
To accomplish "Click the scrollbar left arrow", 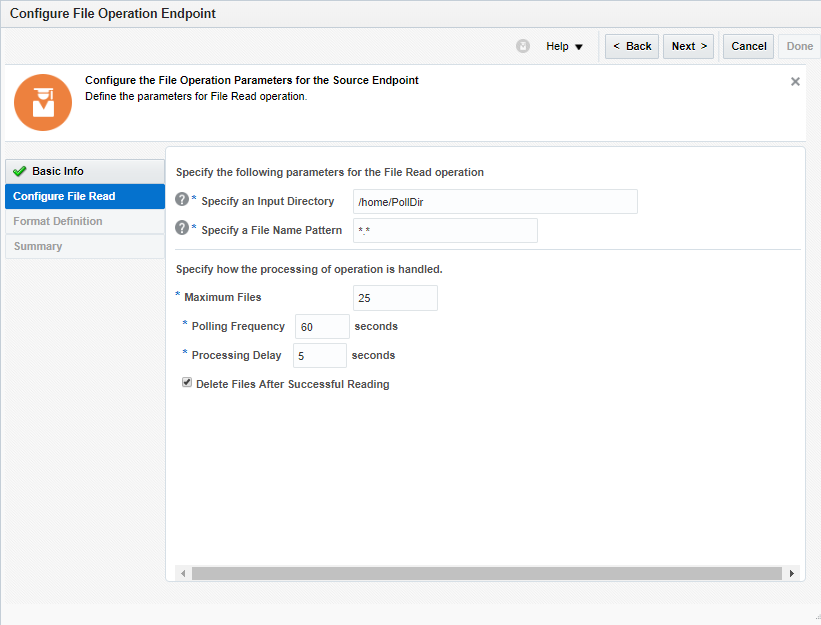I will pos(182,572).
